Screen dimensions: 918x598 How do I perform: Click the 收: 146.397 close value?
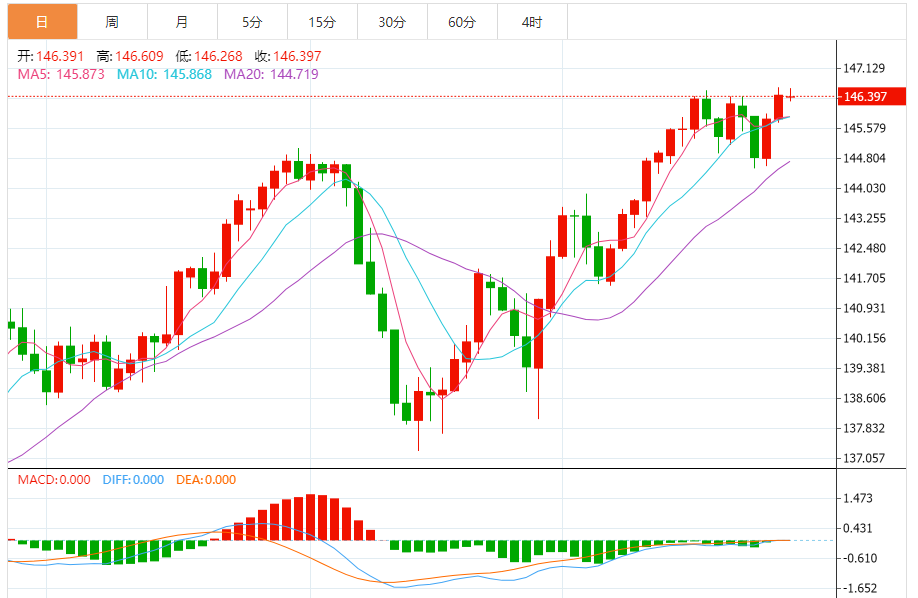pyautogui.click(x=288, y=56)
